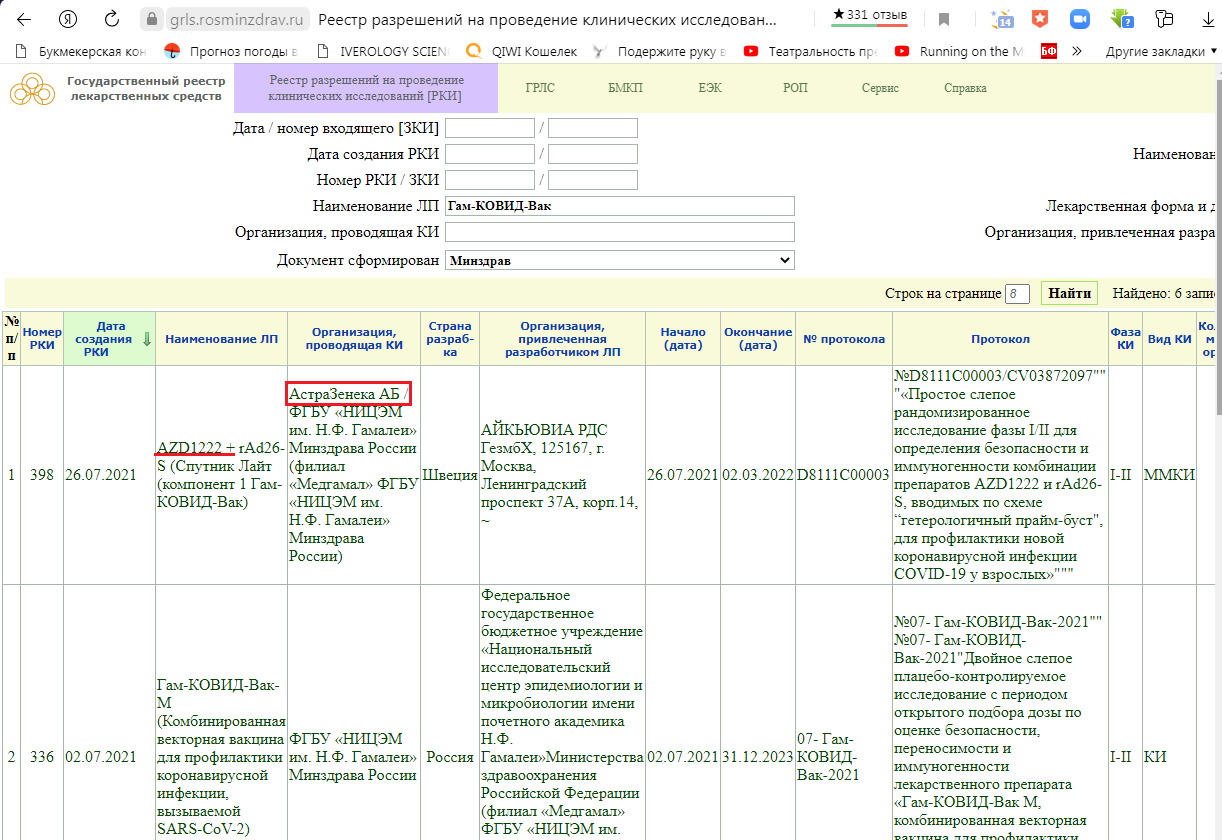Show more bookmarks via chevron
This screenshot has height=840, width=1222.
(x=1077, y=51)
